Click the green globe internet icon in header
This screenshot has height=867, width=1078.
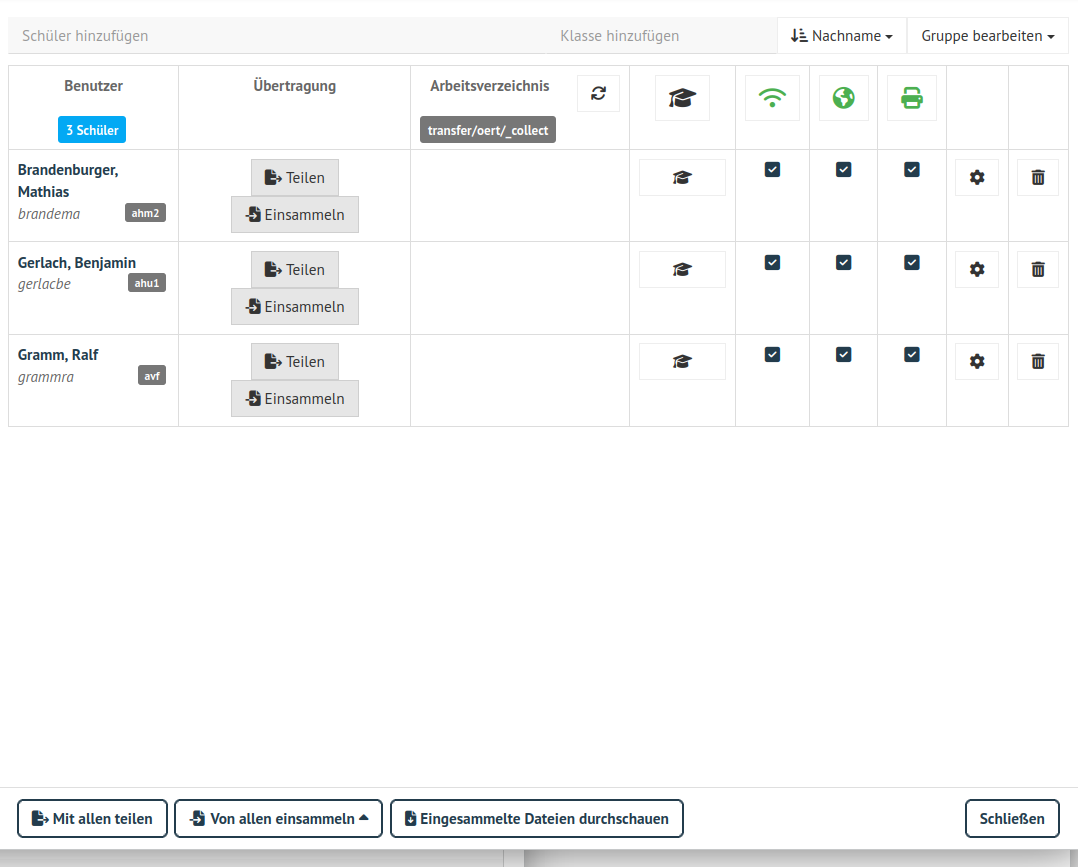click(x=844, y=98)
